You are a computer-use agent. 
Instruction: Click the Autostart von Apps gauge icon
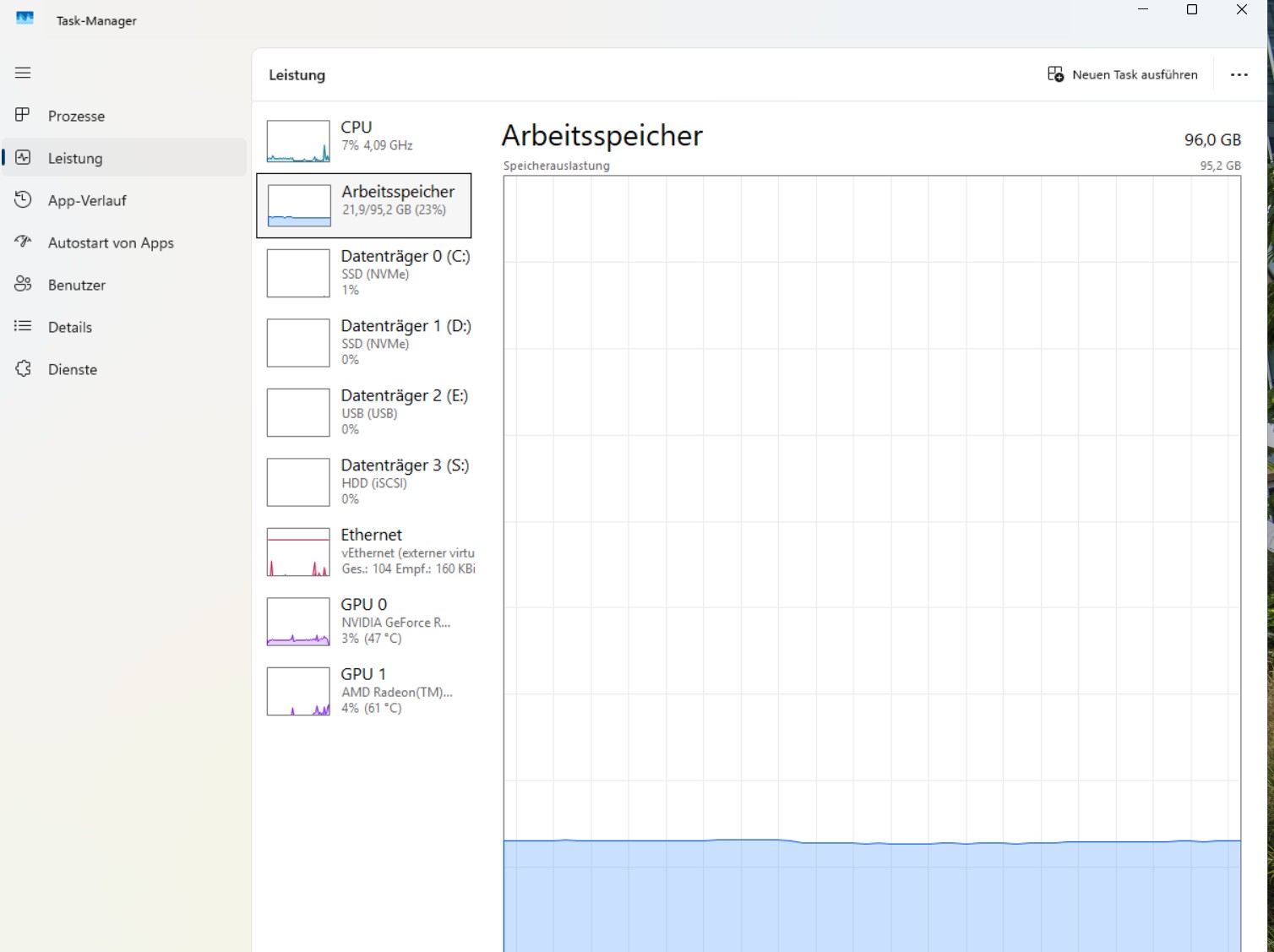click(x=23, y=242)
